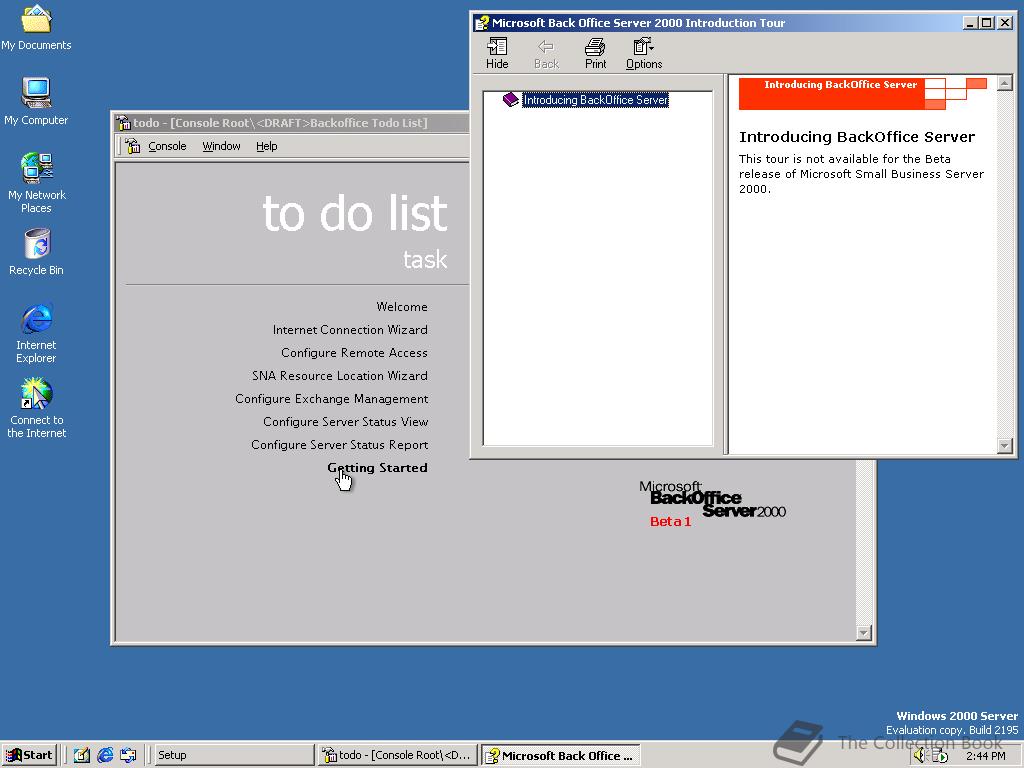Image resolution: width=1024 pixels, height=768 pixels.
Task: Minimize the Introduction Tour window
Action: (x=970, y=23)
